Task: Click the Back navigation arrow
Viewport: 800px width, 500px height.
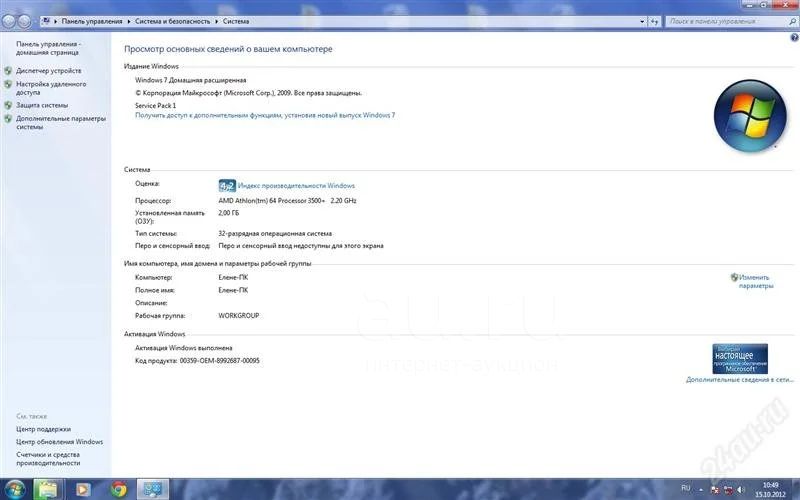Action: coord(9,21)
